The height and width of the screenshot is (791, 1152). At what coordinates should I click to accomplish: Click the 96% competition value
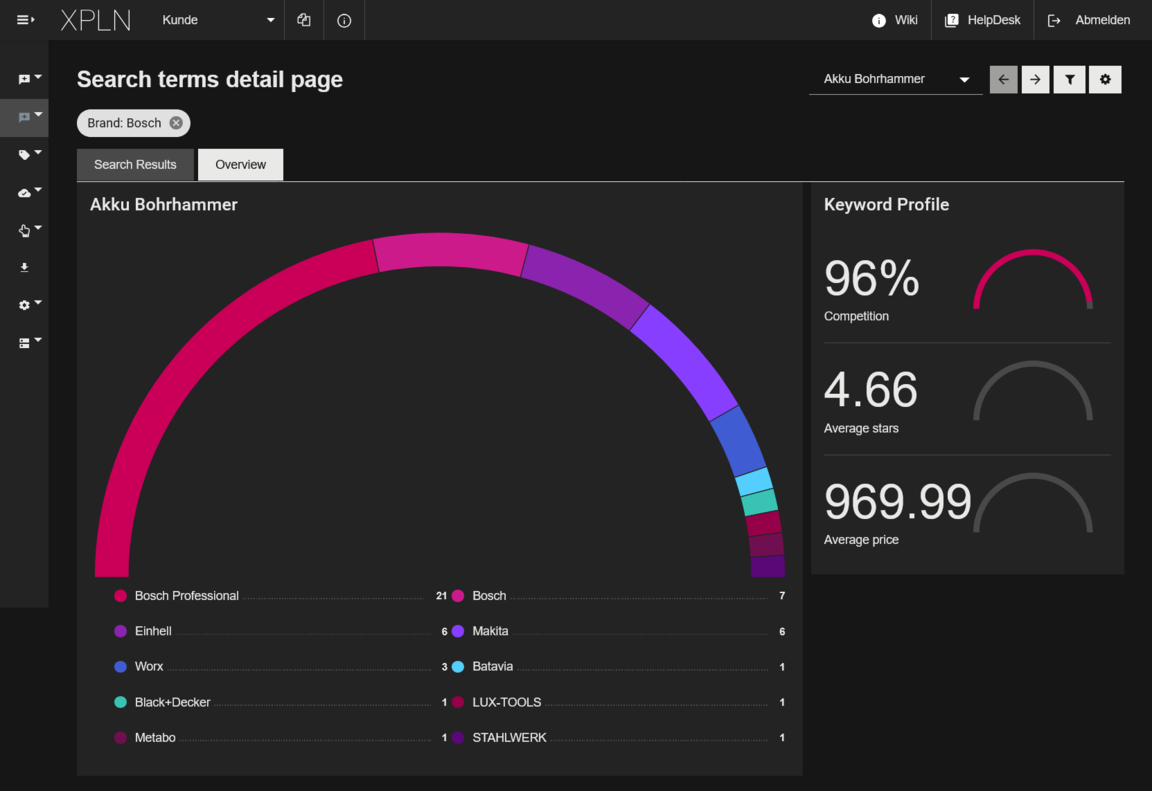[x=871, y=278]
